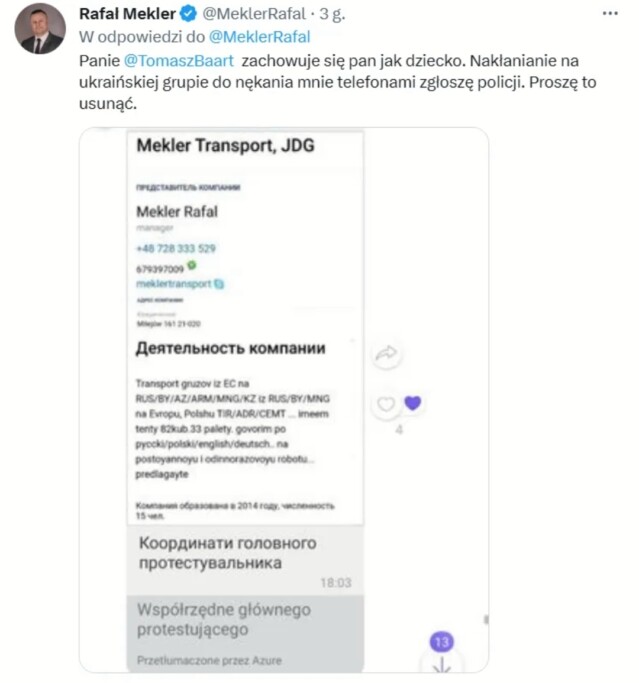Click the purple unread badge showing 13
The height and width of the screenshot is (683, 639).
[x=442, y=642]
